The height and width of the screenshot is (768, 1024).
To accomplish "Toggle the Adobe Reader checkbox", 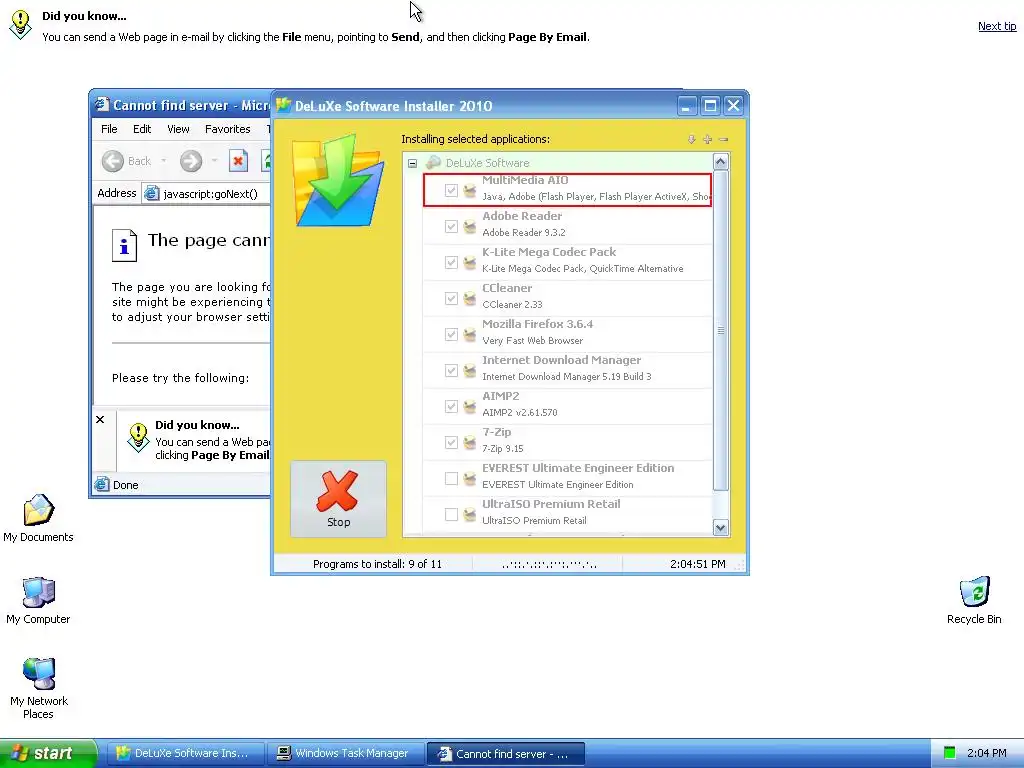I will pos(451,226).
